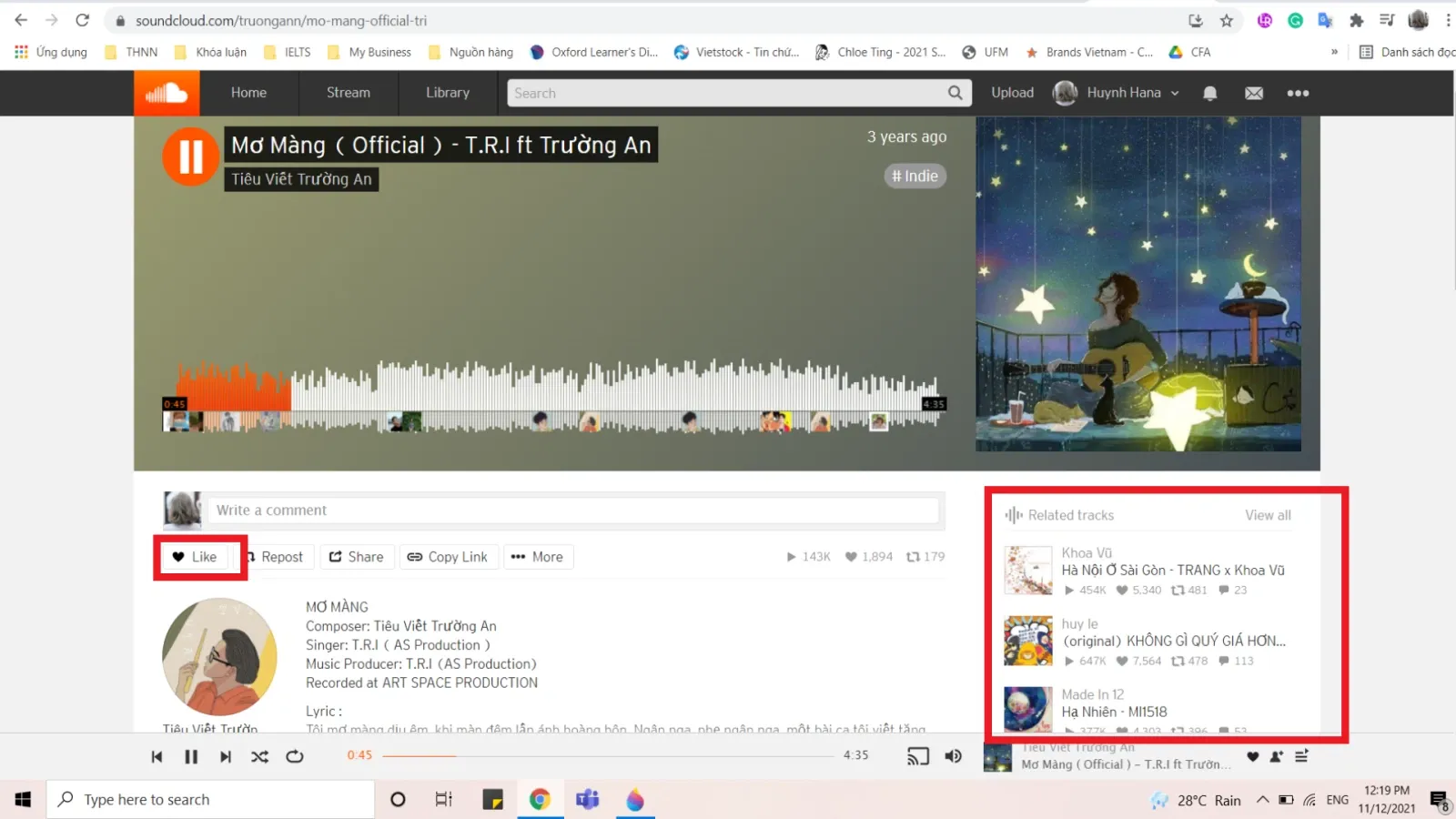Click Hà Nội Ở Sài Gòn track thumbnail

click(x=1028, y=571)
